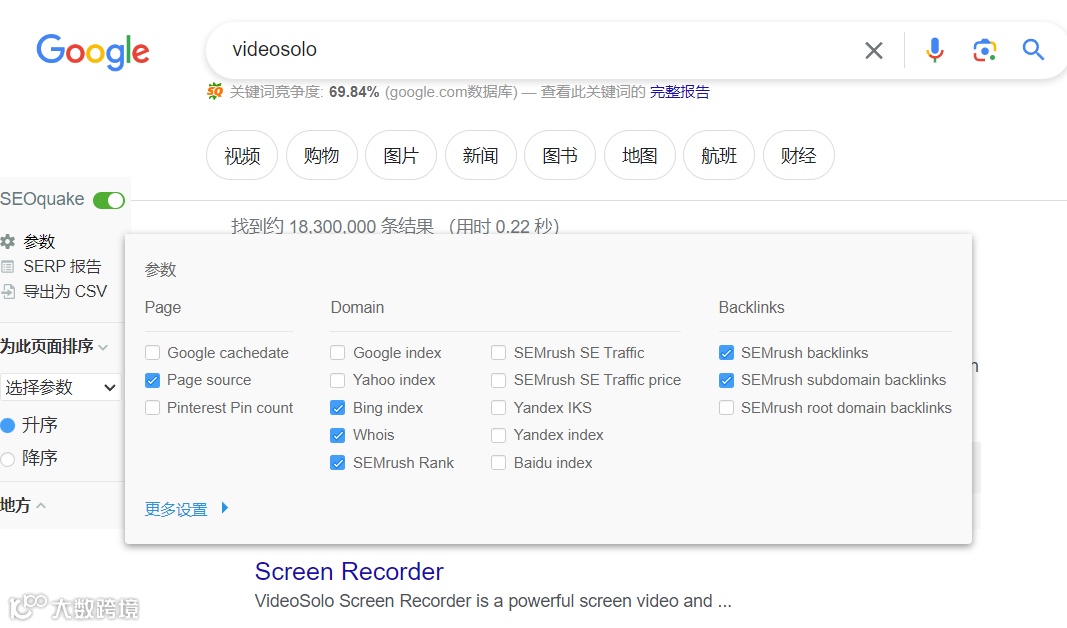Image resolution: width=1067 pixels, height=628 pixels.
Task: Uncheck SEMrush backlinks checkbox
Action: click(x=727, y=352)
